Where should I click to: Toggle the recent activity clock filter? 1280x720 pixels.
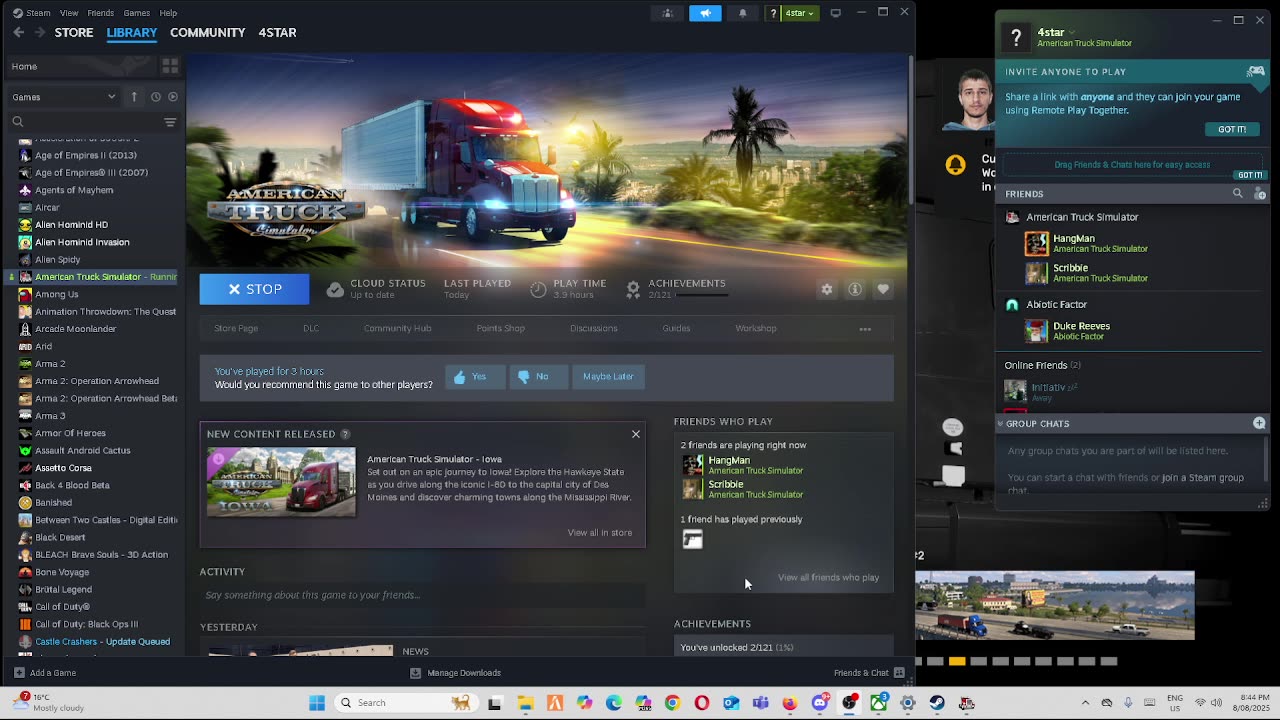click(x=155, y=97)
